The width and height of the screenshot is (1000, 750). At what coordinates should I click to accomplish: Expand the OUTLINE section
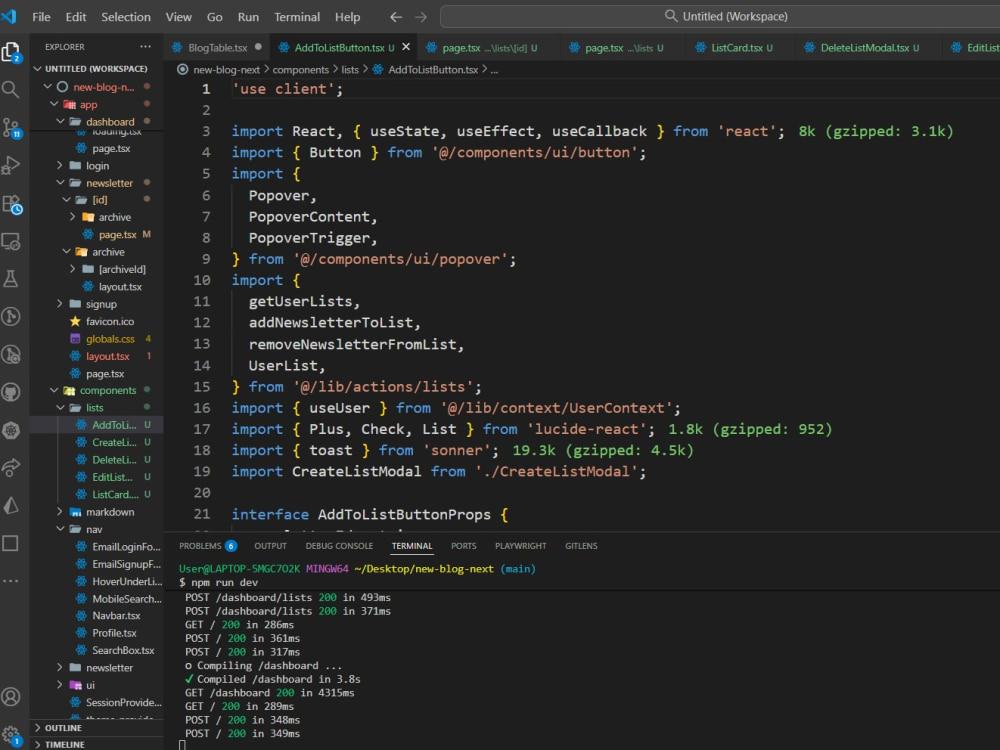[96, 728]
